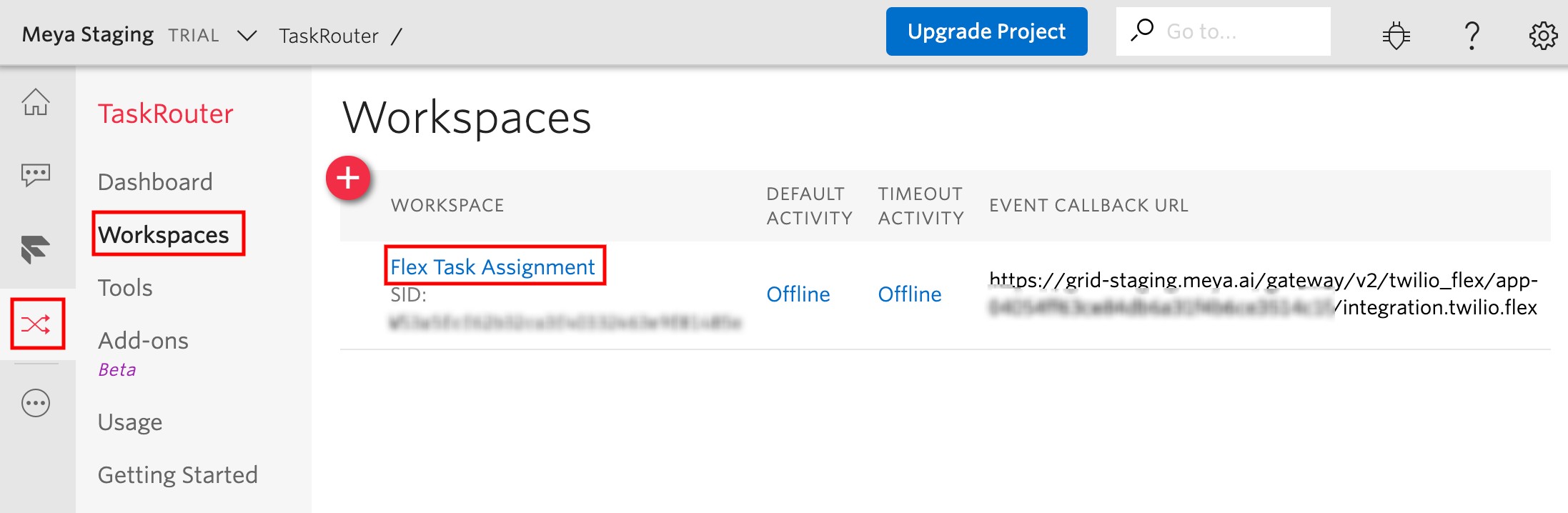This screenshot has height=513, width=1568.
Task: Open the Flex Task Assignment workspace
Action: point(492,267)
